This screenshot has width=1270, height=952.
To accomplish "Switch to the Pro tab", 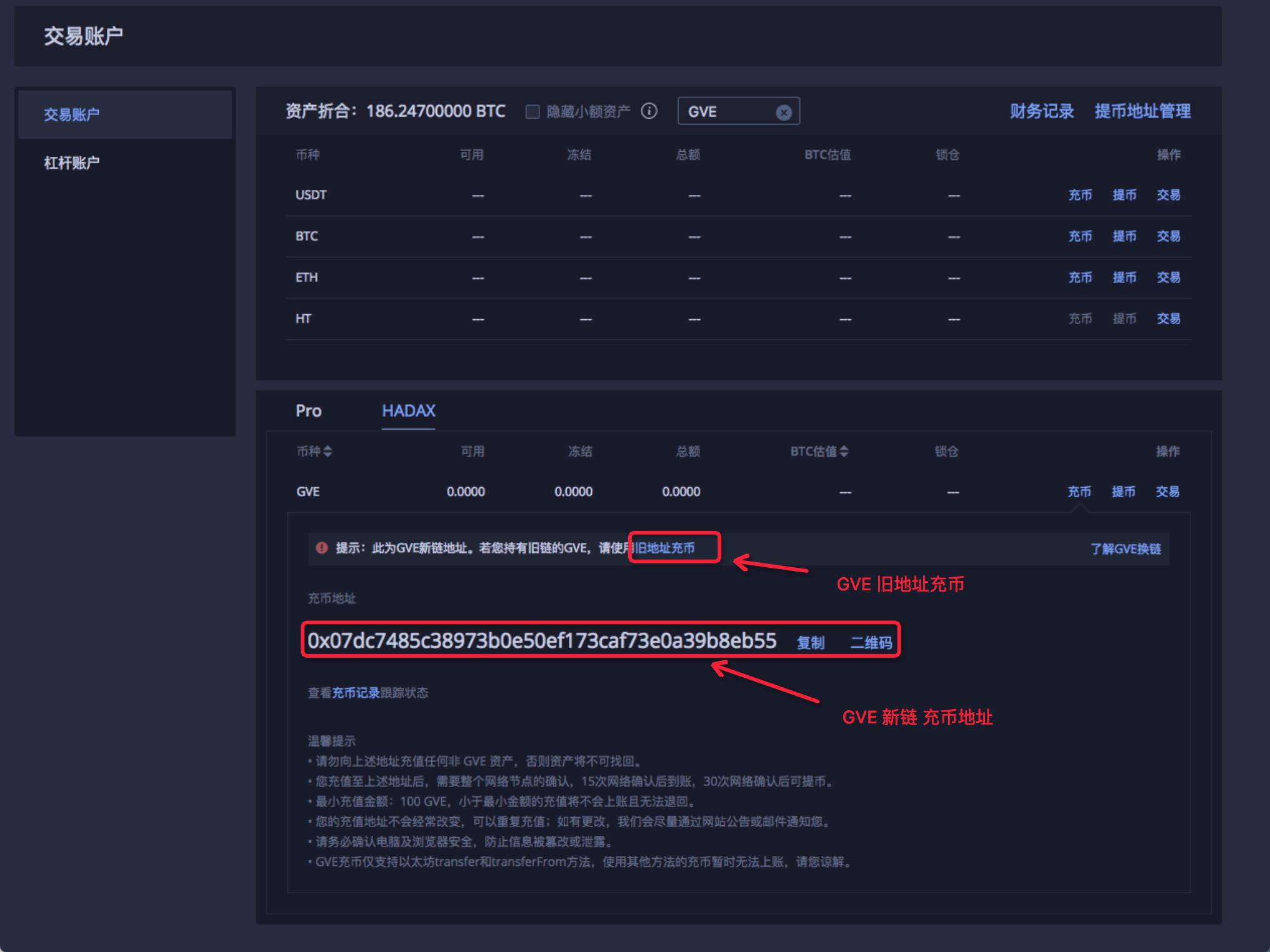I will point(308,410).
